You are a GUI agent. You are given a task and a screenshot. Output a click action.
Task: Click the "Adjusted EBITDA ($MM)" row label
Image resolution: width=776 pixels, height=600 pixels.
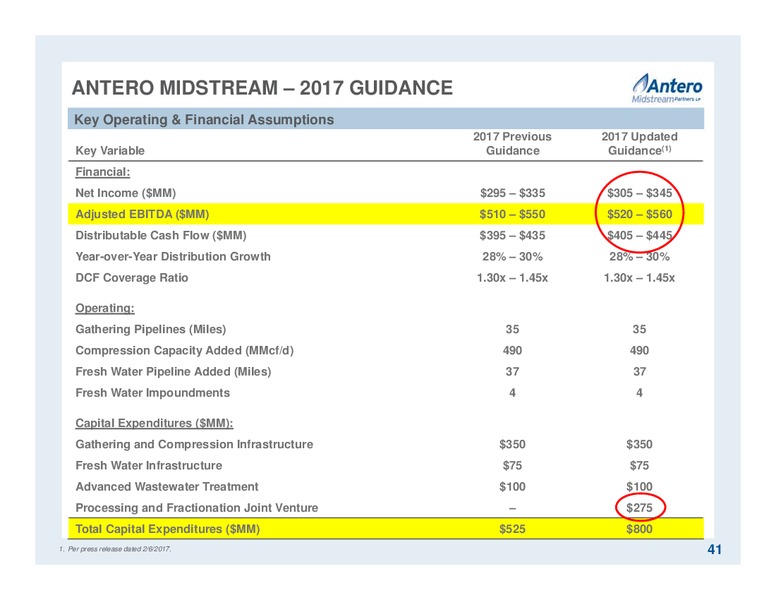point(142,214)
